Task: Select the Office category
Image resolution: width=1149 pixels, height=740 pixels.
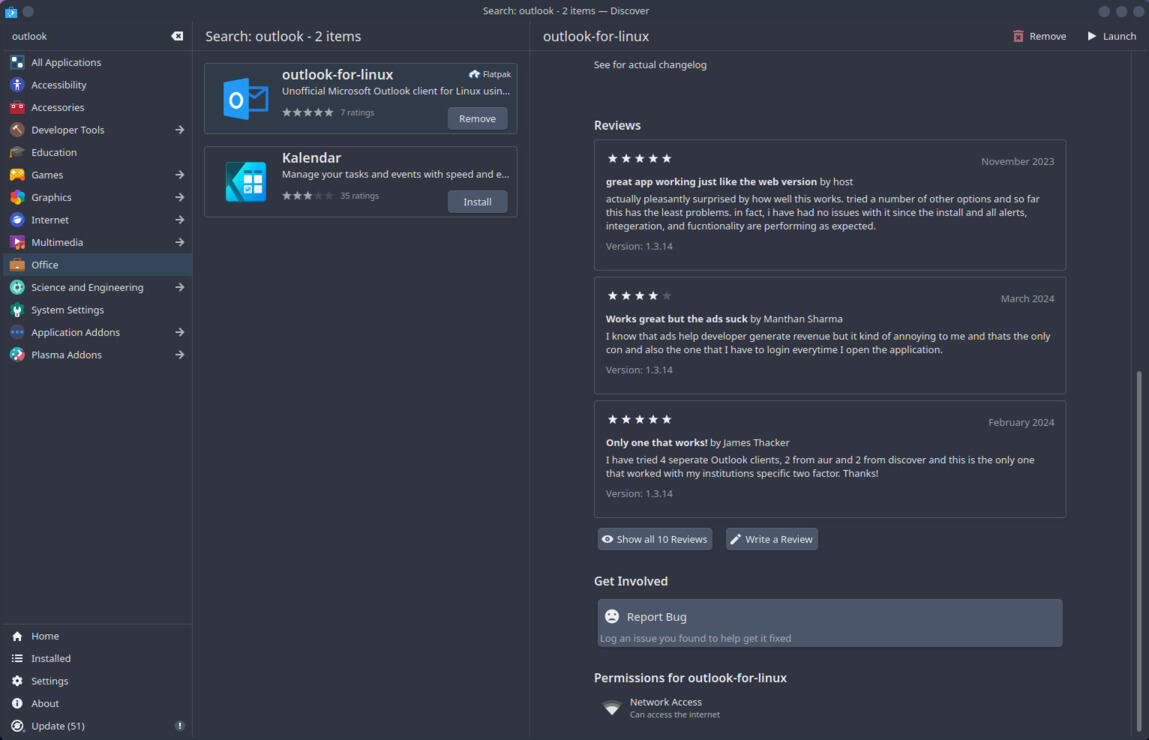Action: point(97,265)
